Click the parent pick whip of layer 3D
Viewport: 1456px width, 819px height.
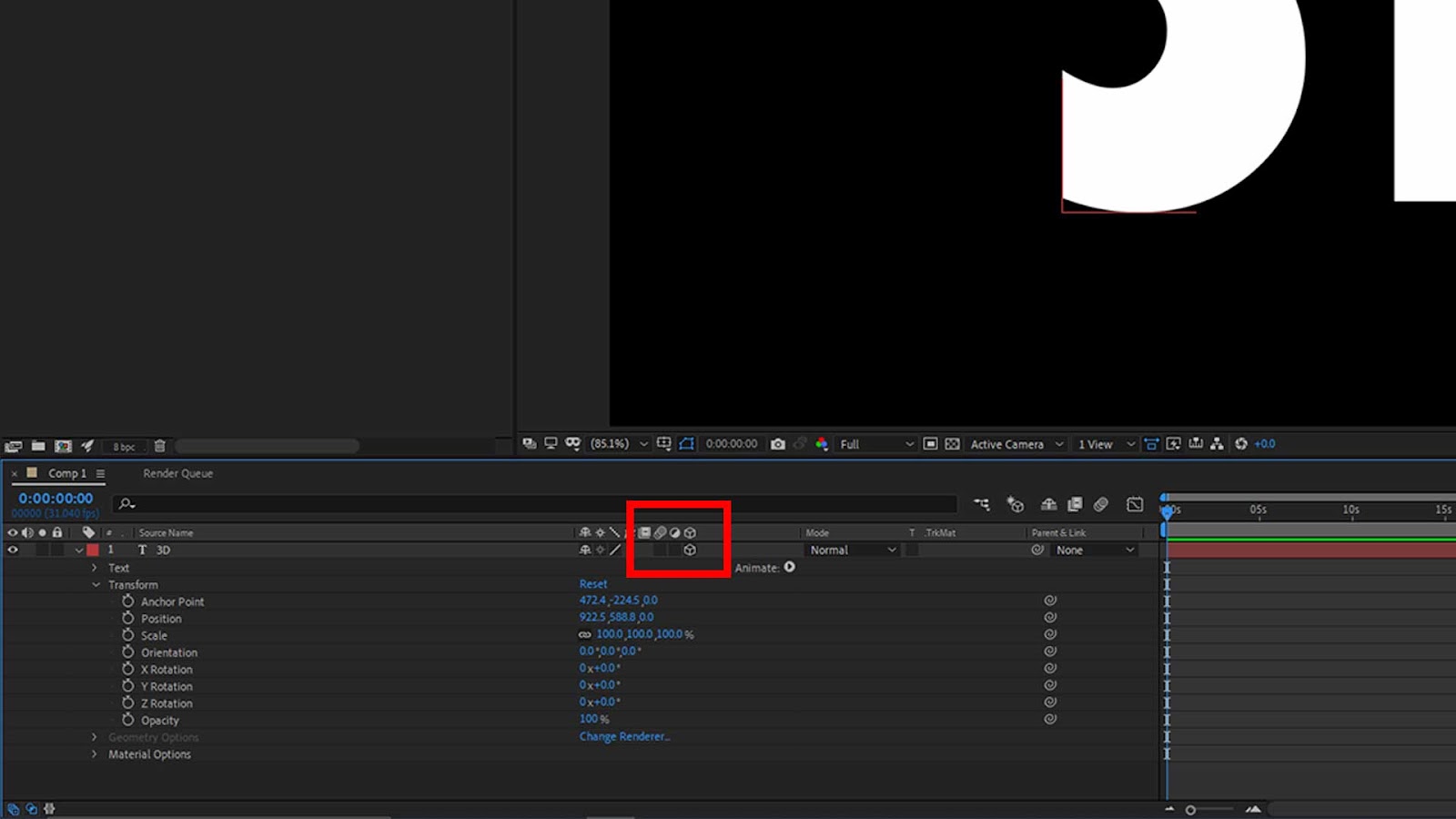pos(1037,550)
